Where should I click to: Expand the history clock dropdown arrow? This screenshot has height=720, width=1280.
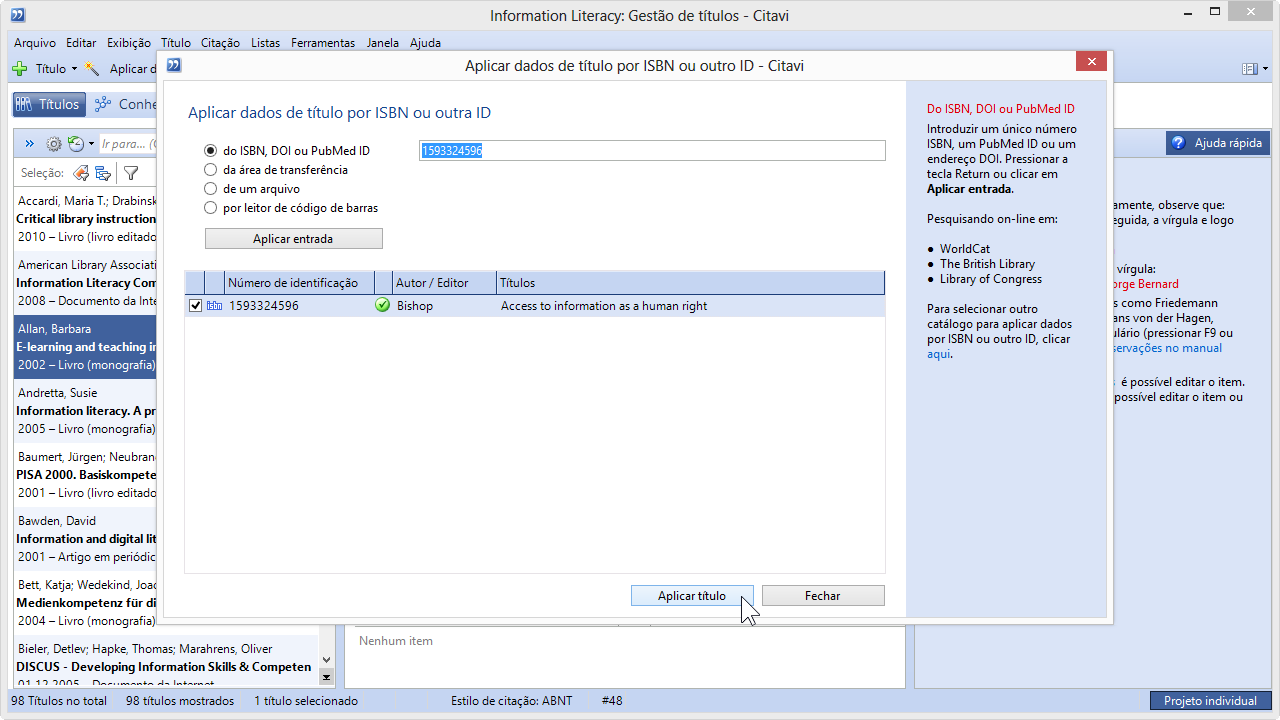click(x=91, y=144)
